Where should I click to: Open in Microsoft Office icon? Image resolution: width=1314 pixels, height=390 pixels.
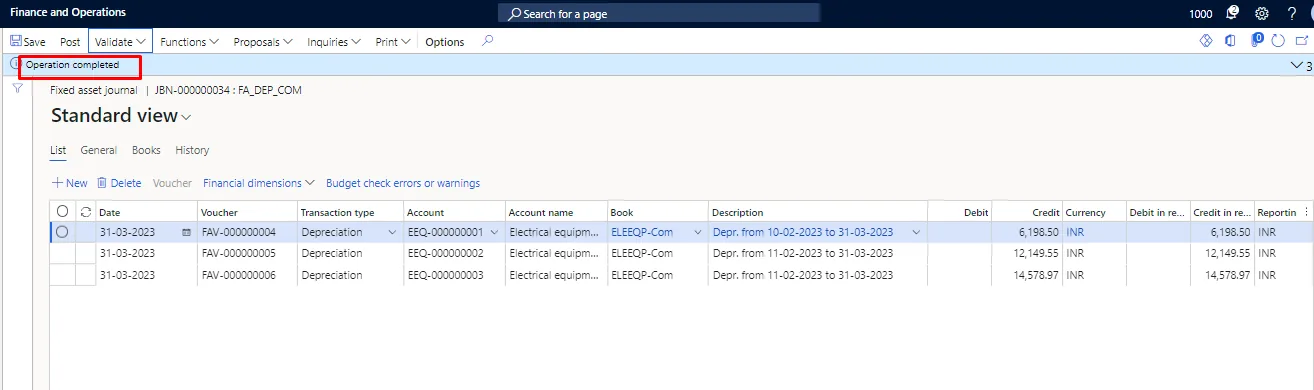click(1230, 41)
